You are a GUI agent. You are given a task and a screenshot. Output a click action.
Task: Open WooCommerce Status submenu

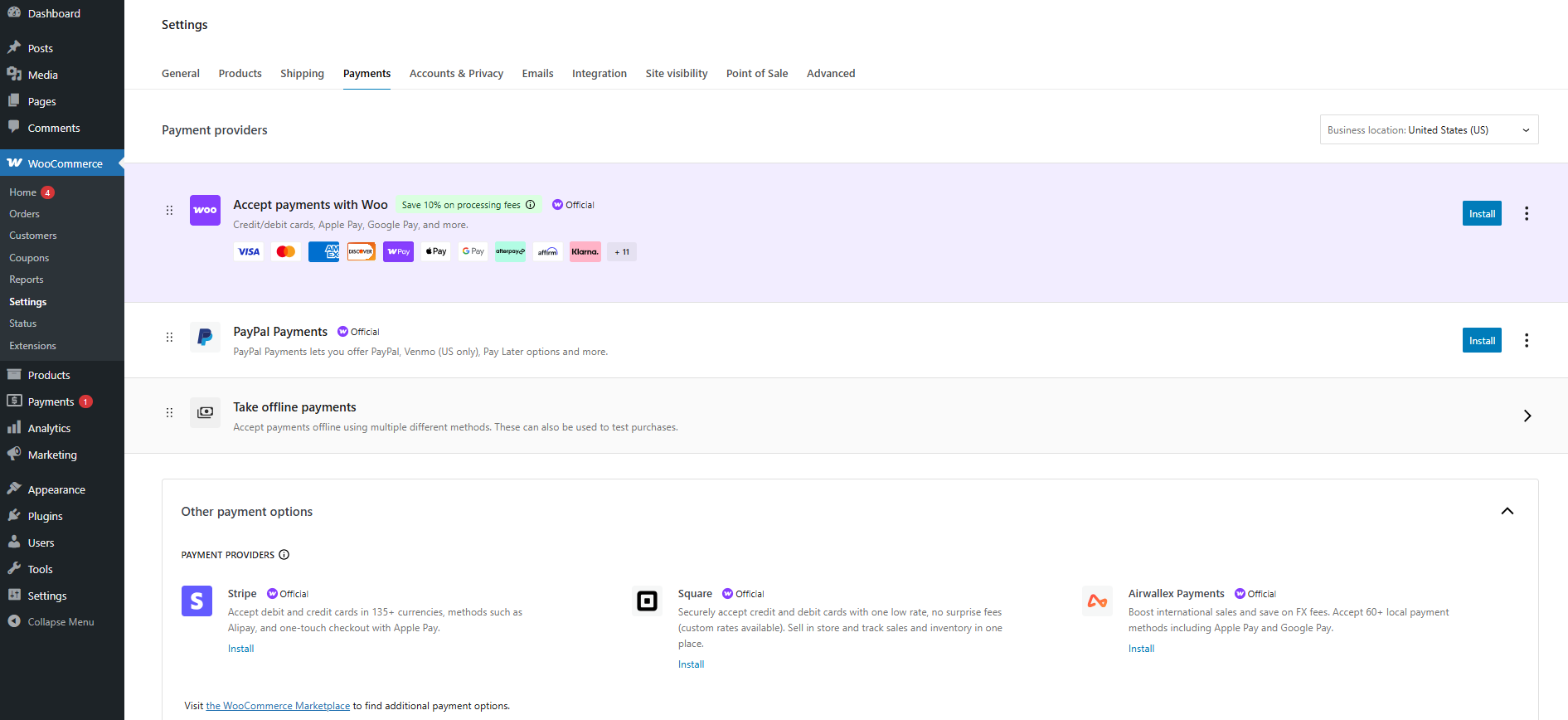pyautogui.click(x=23, y=324)
